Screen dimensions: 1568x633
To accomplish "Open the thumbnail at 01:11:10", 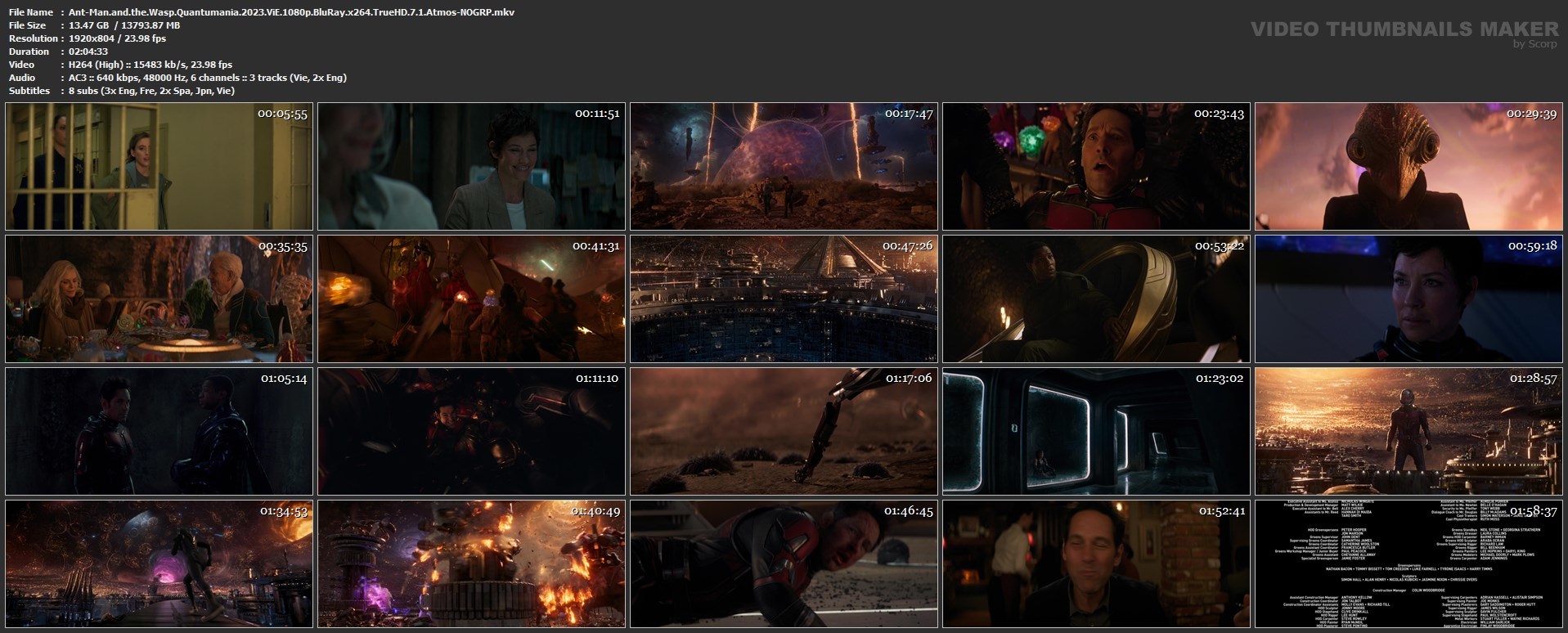I will coord(471,431).
